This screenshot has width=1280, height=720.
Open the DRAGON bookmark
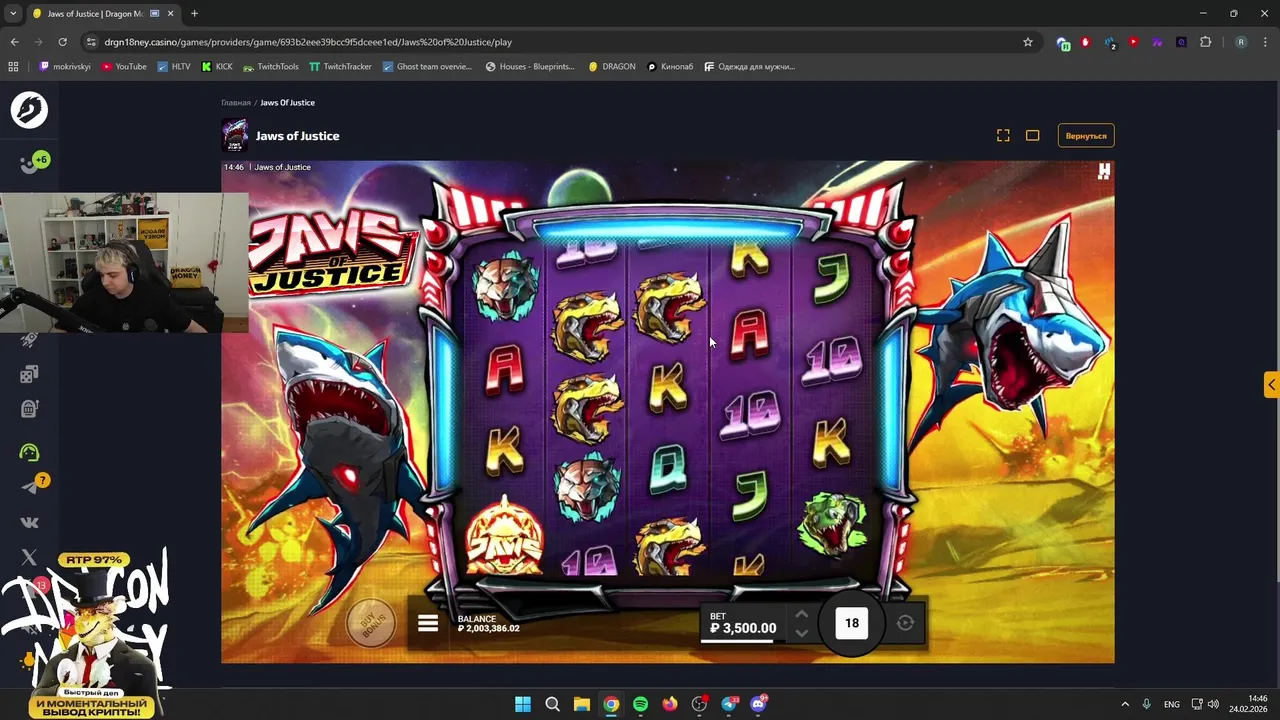612,67
